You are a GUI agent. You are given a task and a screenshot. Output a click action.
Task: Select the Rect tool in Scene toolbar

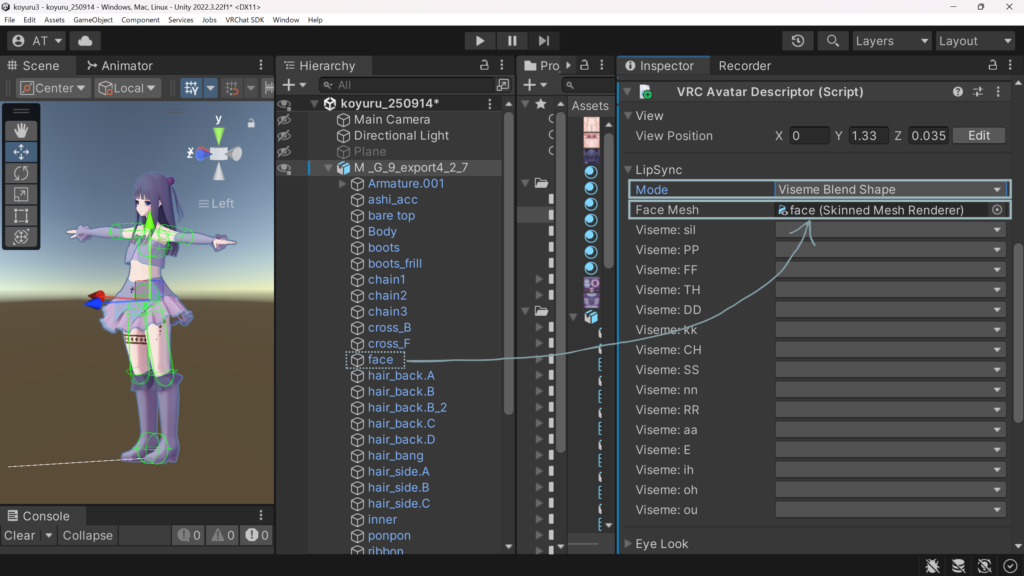point(21,215)
